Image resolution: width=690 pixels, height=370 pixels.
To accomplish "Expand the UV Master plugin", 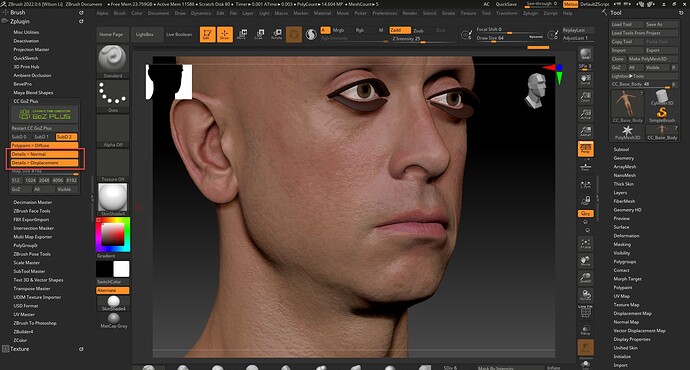I will pos(24,315).
